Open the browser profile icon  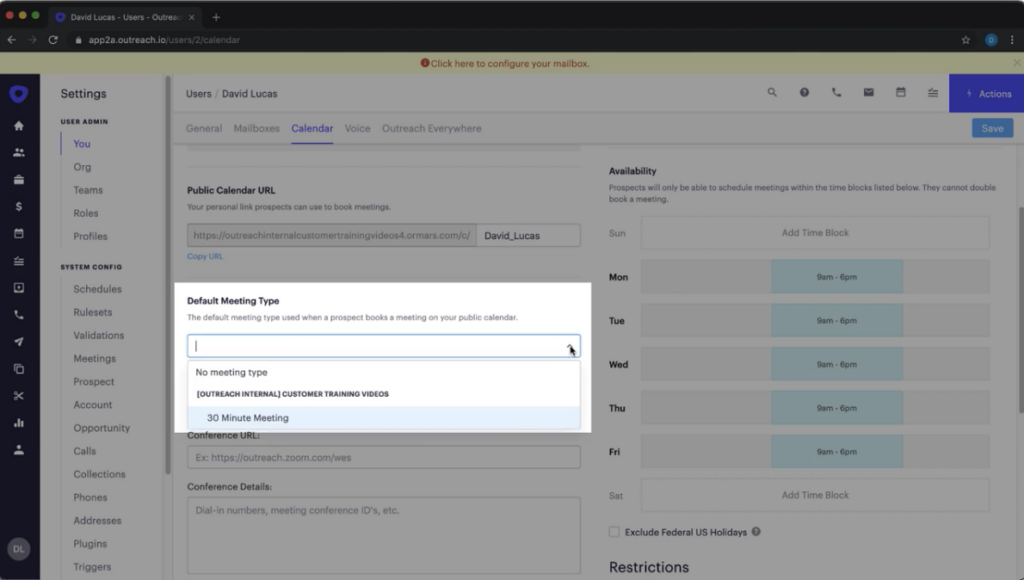(x=991, y=40)
